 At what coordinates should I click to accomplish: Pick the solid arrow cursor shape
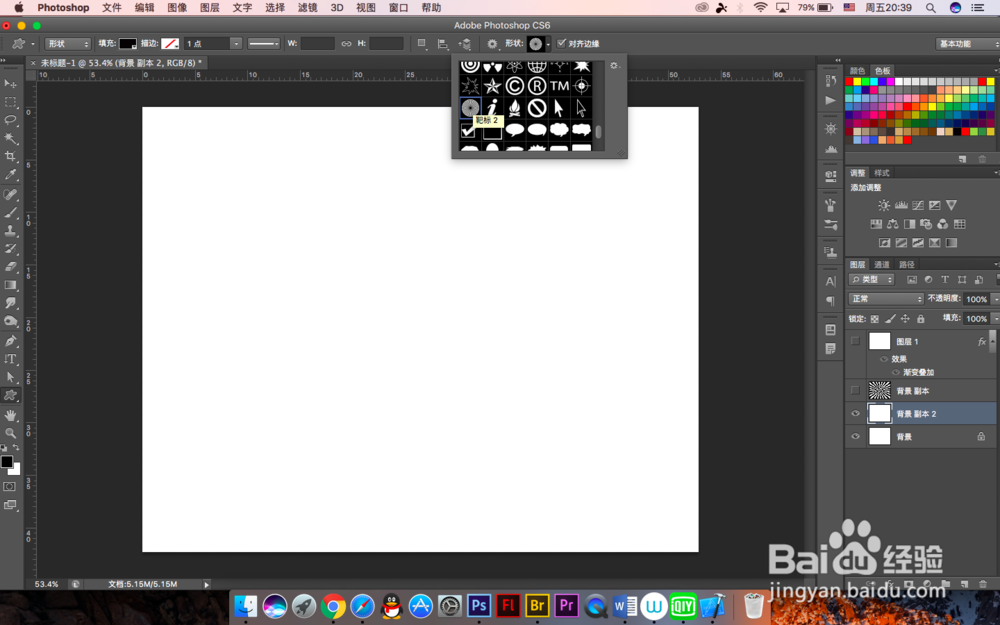(x=559, y=108)
